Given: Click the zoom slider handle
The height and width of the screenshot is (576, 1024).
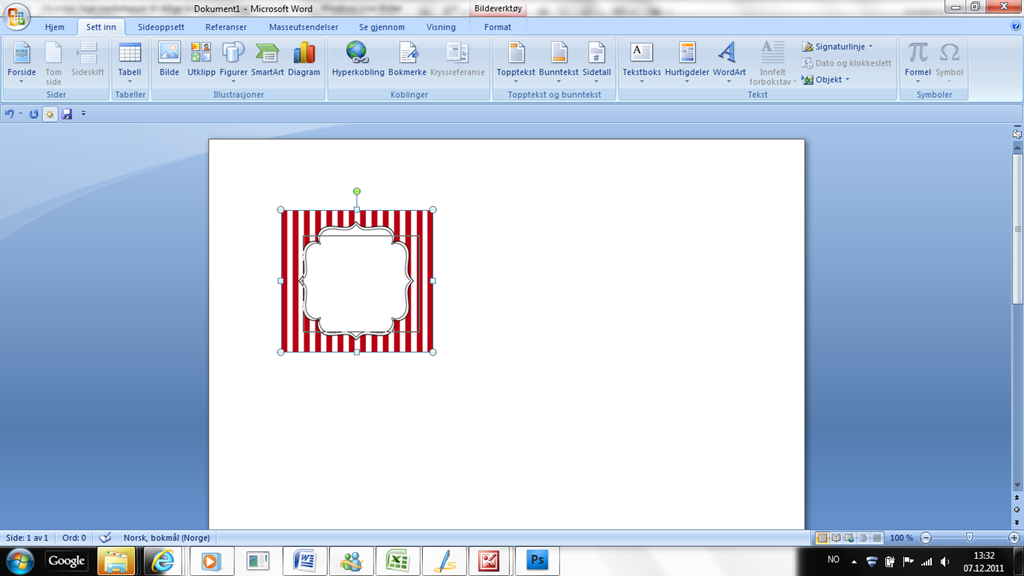Looking at the screenshot, I should click(x=969, y=537).
